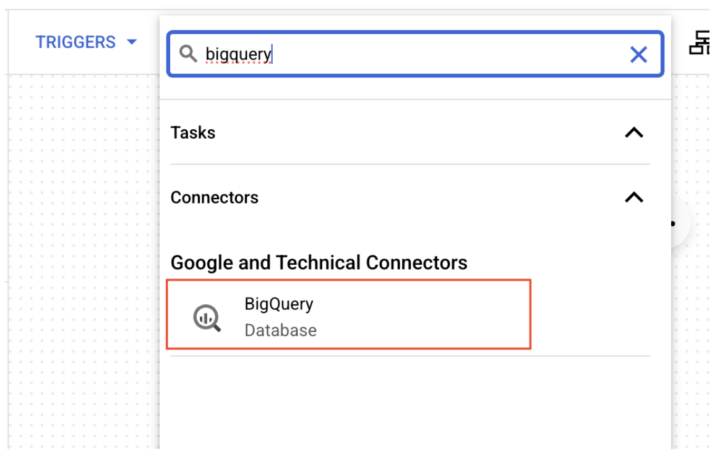Click the Database subtitle under BigQuery
This screenshot has width=720, height=459.
pyautogui.click(x=281, y=330)
